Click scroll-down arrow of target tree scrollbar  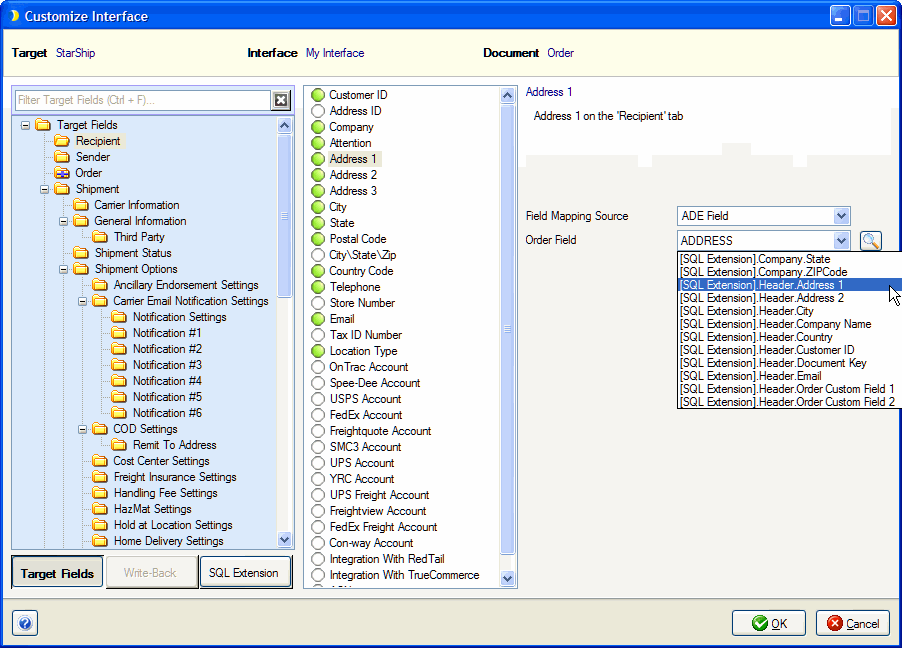pyautogui.click(x=284, y=539)
